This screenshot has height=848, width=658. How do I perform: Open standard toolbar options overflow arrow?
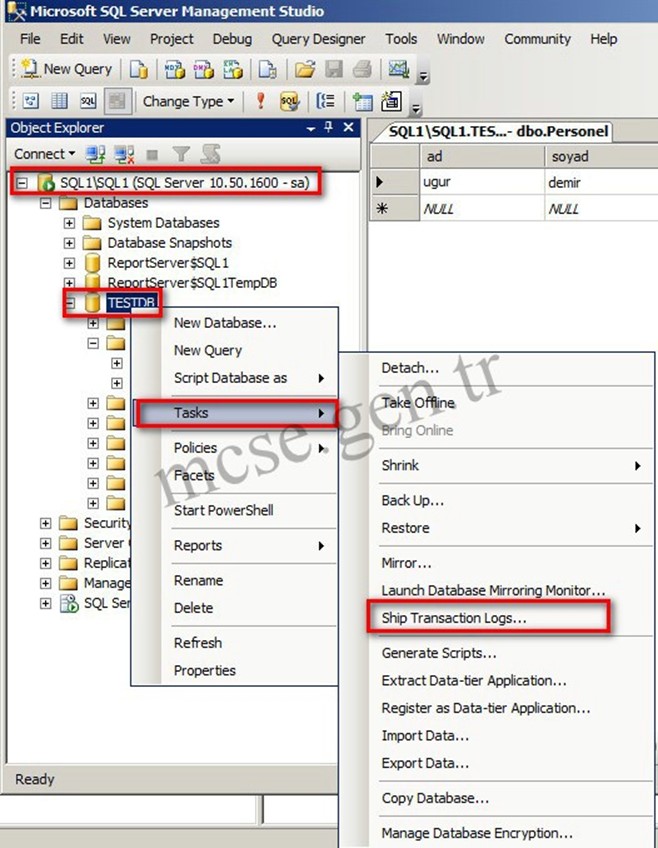(x=423, y=77)
